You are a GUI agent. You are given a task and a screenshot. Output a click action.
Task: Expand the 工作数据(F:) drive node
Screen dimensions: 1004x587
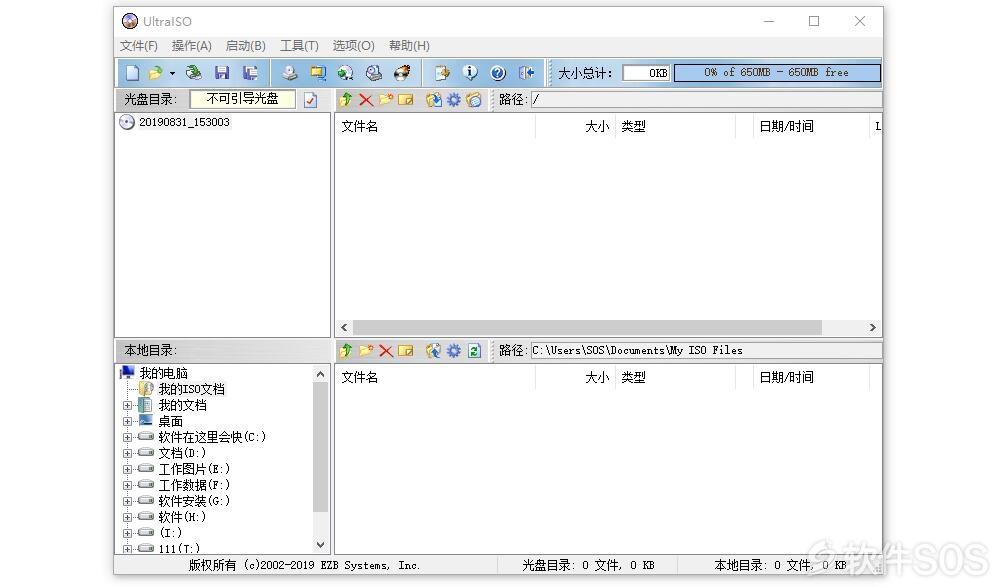tap(127, 485)
